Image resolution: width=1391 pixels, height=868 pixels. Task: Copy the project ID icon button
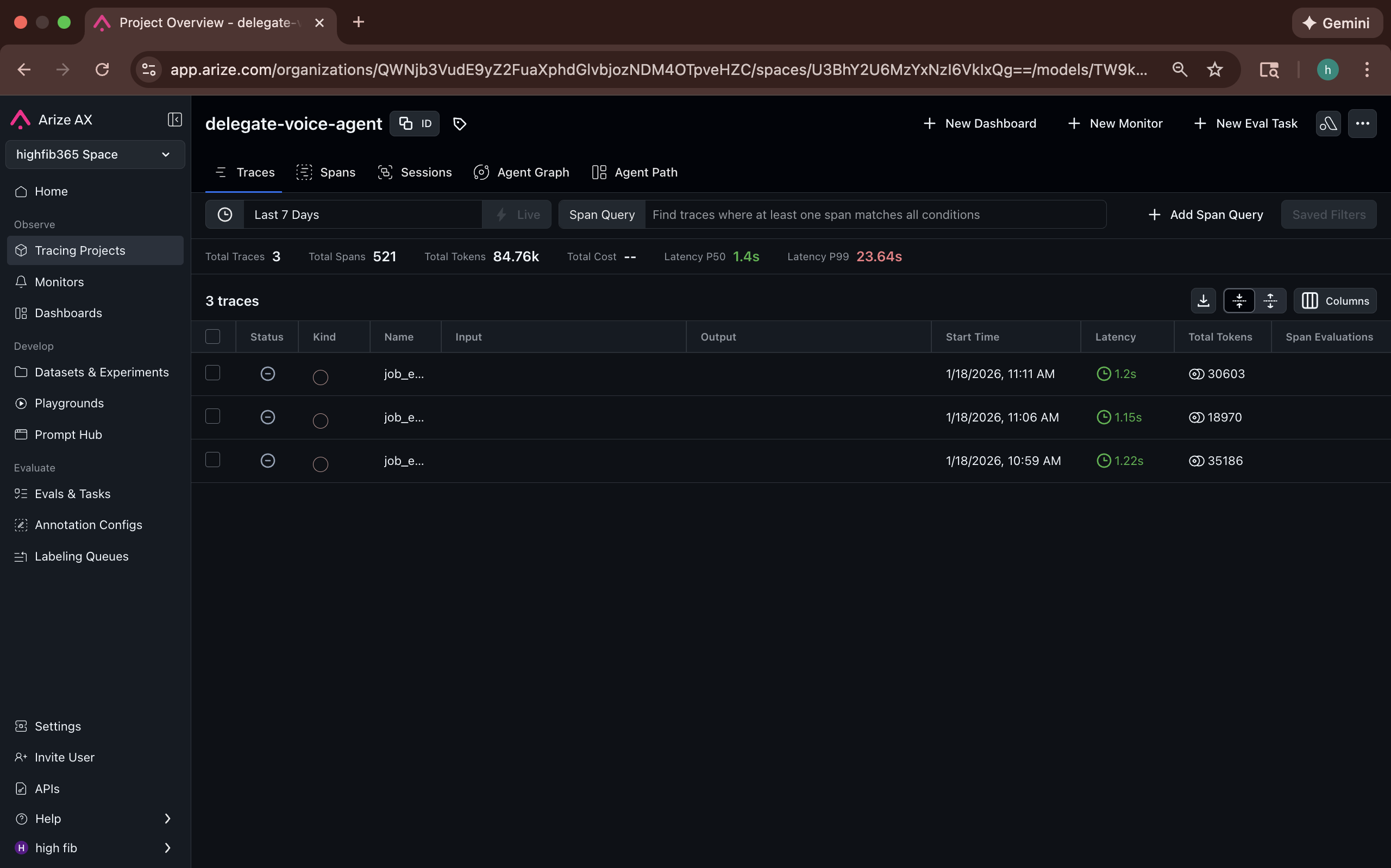415,123
